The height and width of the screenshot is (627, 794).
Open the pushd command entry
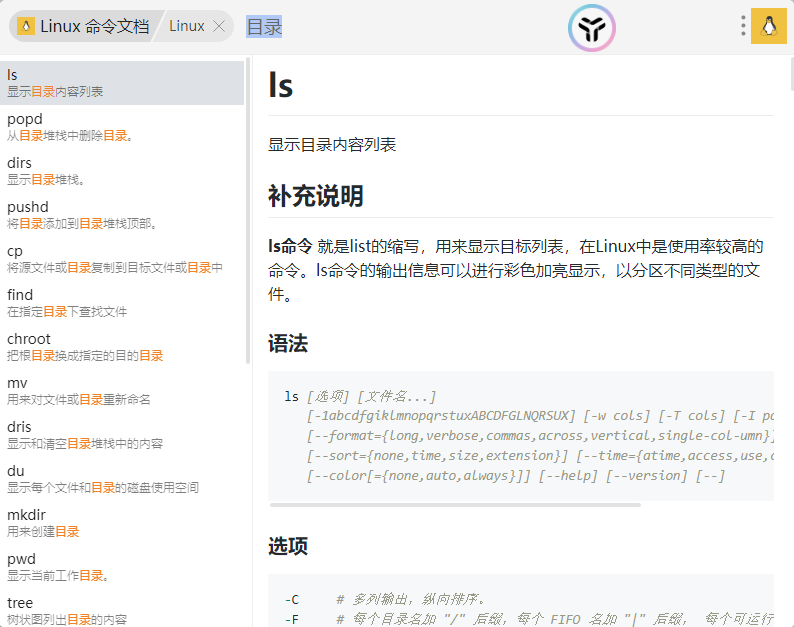click(x=122, y=215)
